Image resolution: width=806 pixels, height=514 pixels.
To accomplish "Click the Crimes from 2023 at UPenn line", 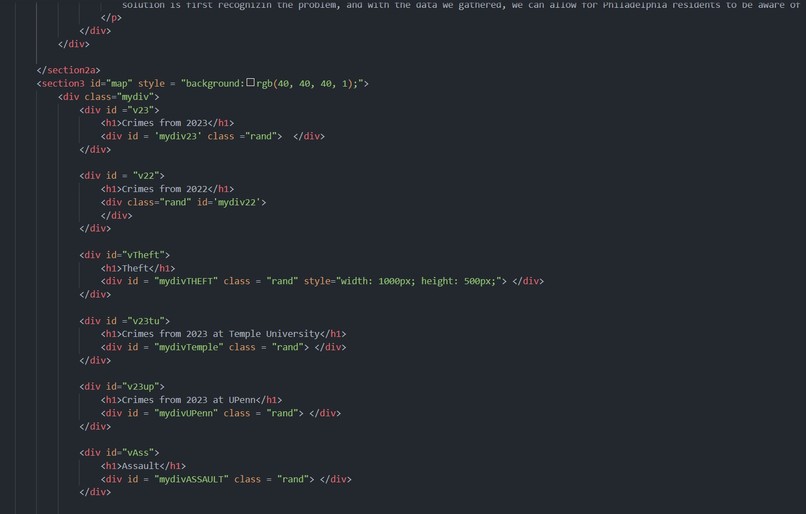I will (x=191, y=400).
